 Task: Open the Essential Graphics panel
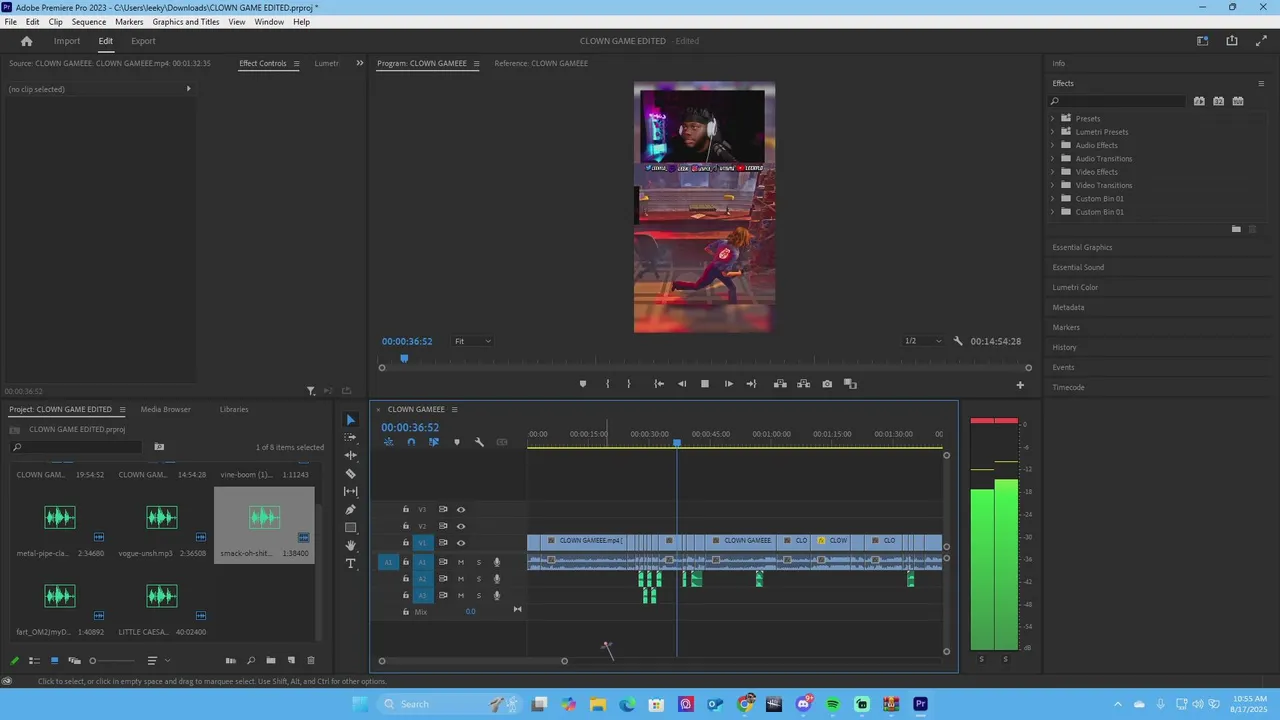[1082, 247]
